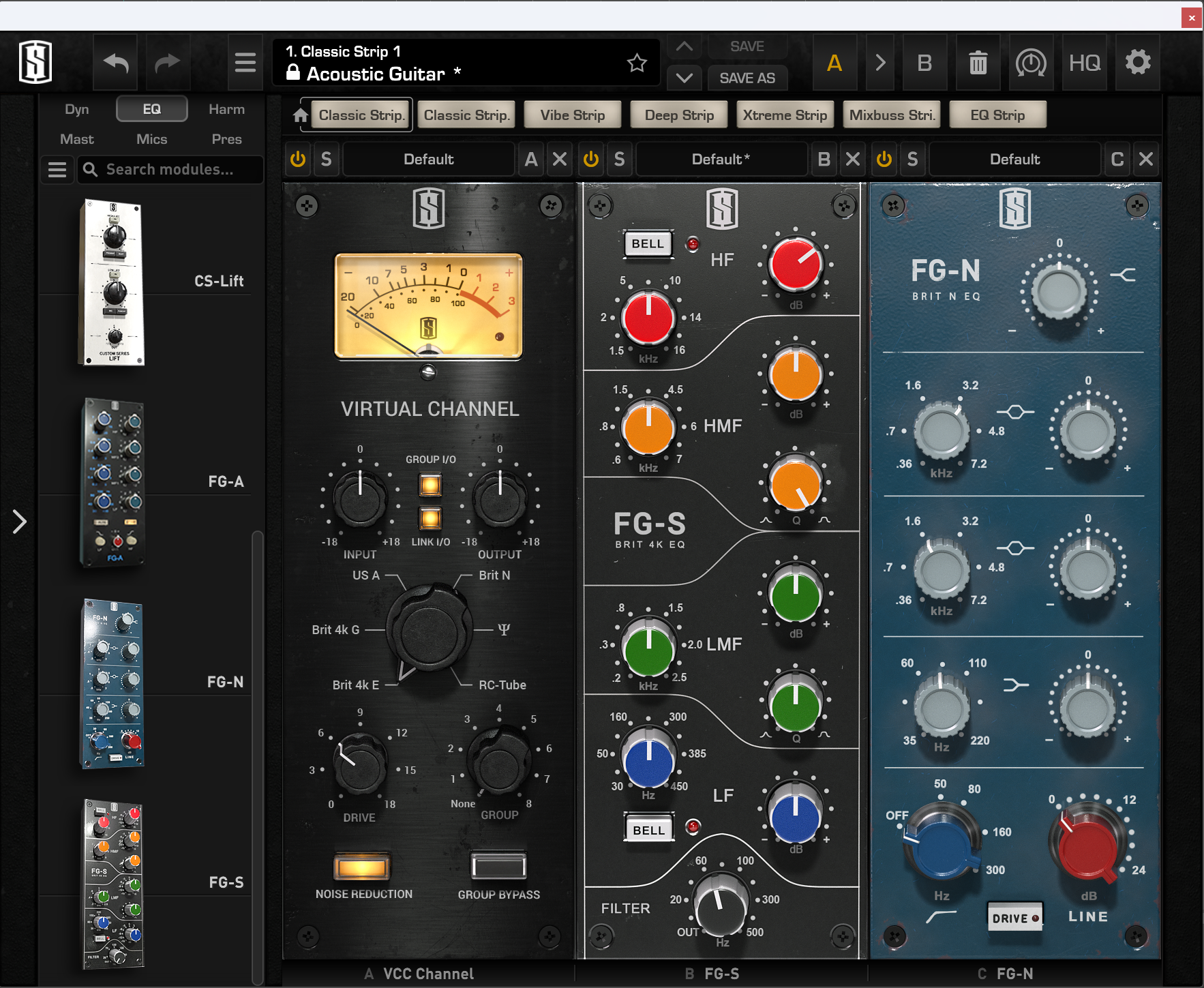Viewport: 1204px width, 988px height.
Task: Load the Xtreme Strip preset
Action: pyautogui.click(x=785, y=115)
